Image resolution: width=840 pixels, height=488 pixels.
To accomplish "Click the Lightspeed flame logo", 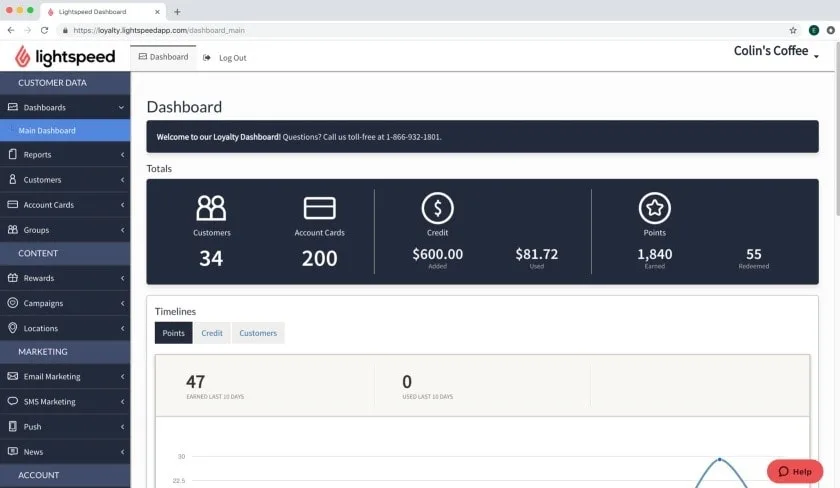I will [x=22, y=57].
